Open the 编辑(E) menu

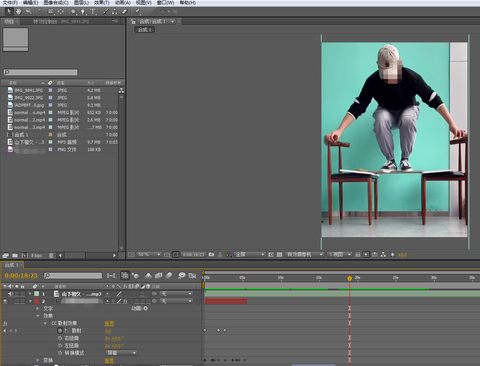(x=30, y=3)
